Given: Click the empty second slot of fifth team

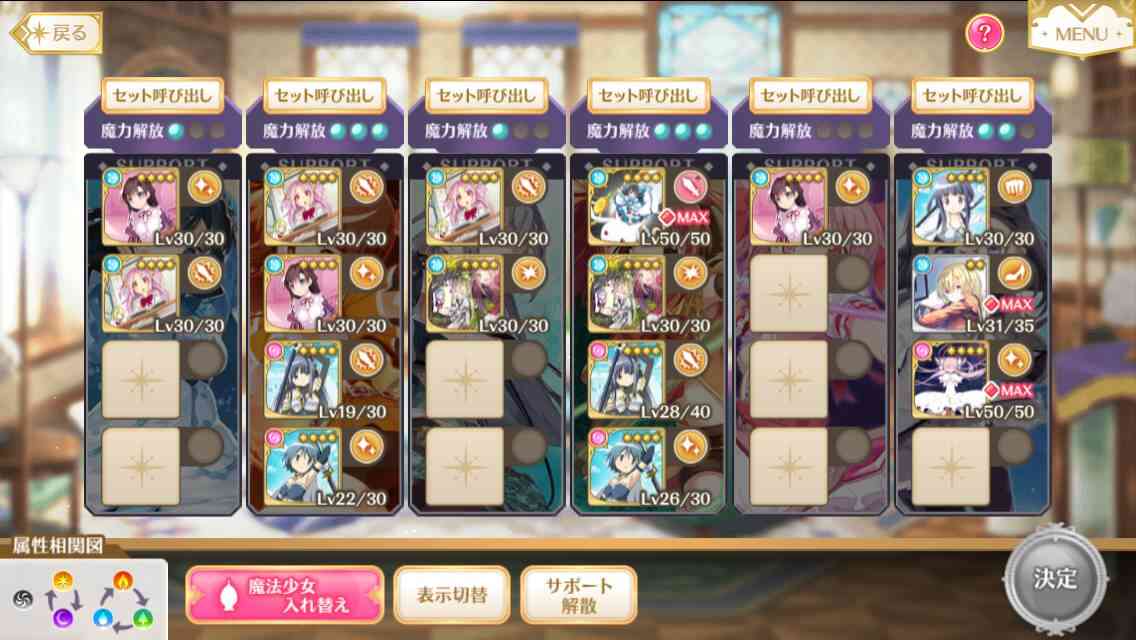Looking at the screenshot, I should click(788, 294).
